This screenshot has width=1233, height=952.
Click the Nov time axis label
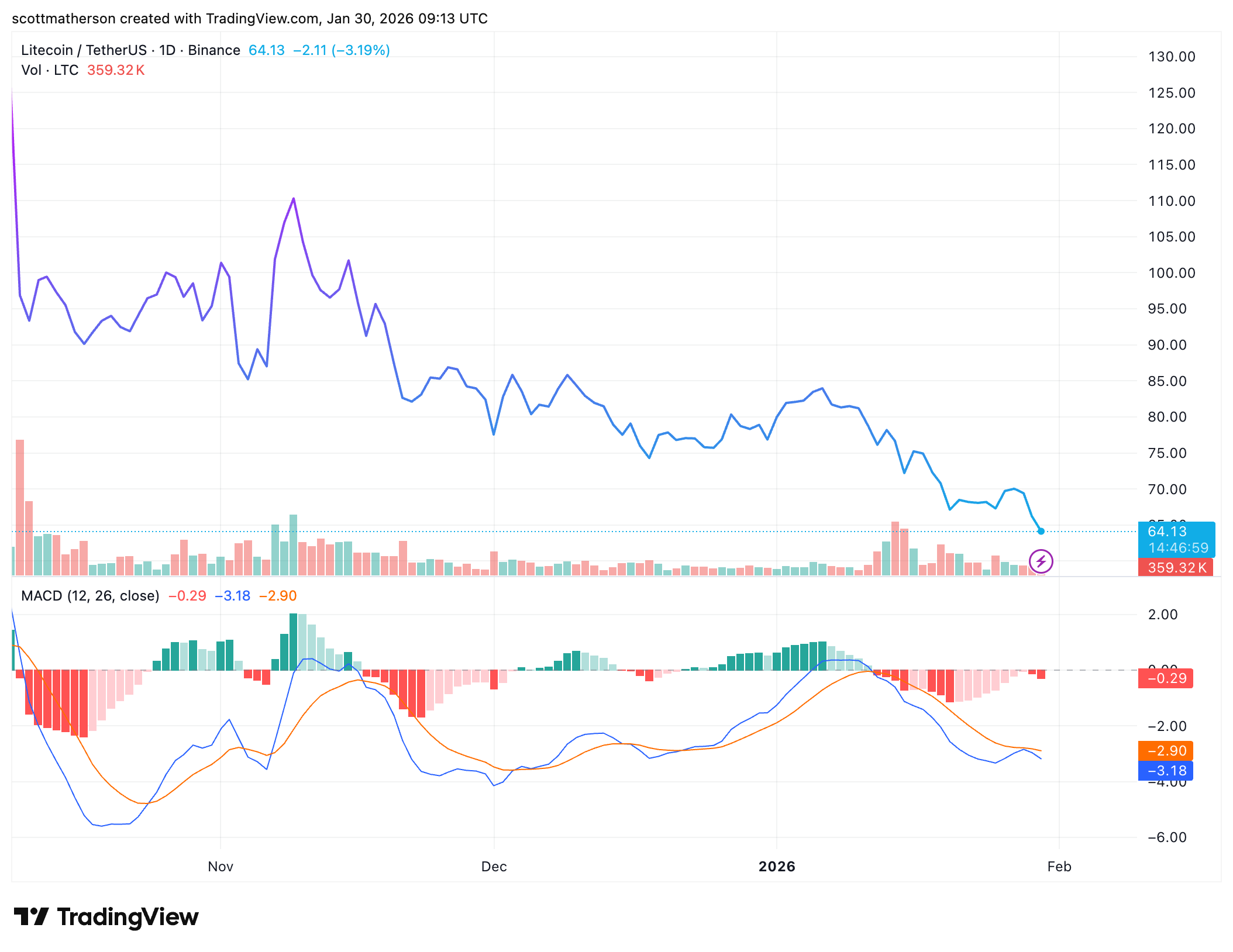tap(221, 867)
